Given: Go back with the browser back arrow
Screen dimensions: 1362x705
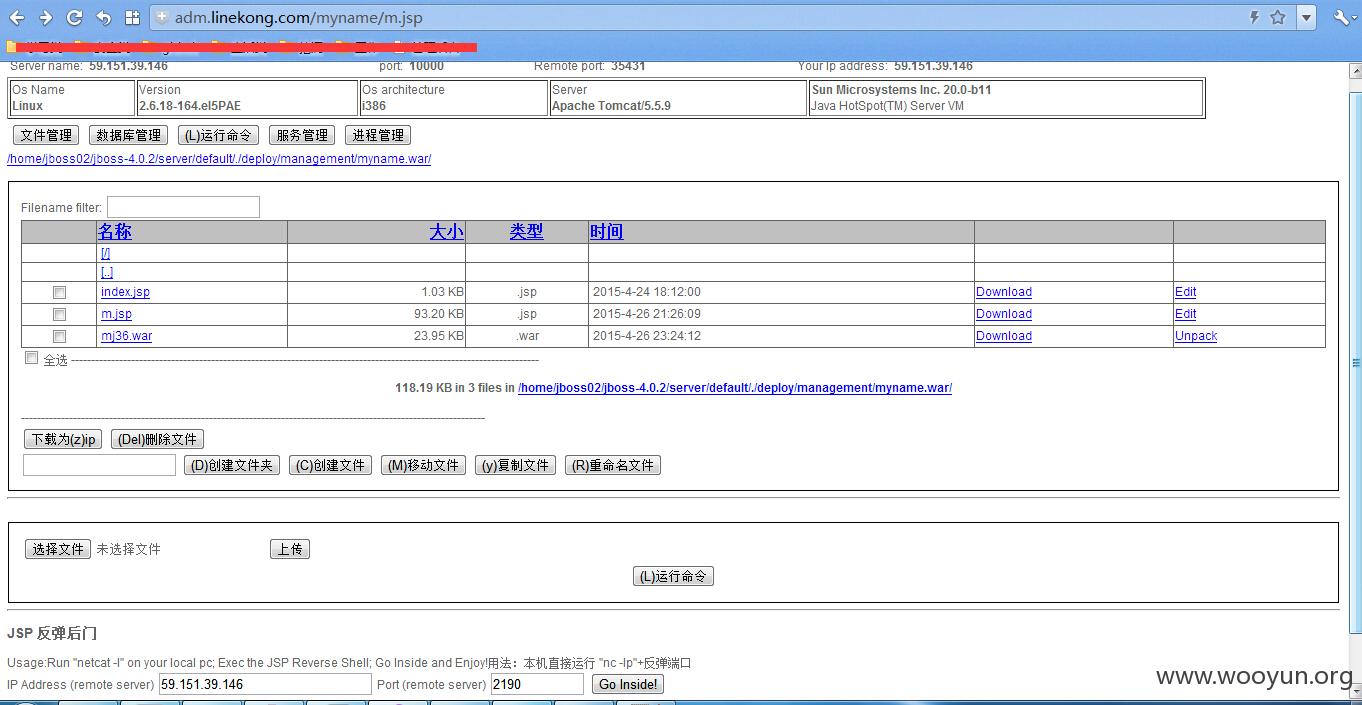Looking at the screenshot, I should [16, 17].
